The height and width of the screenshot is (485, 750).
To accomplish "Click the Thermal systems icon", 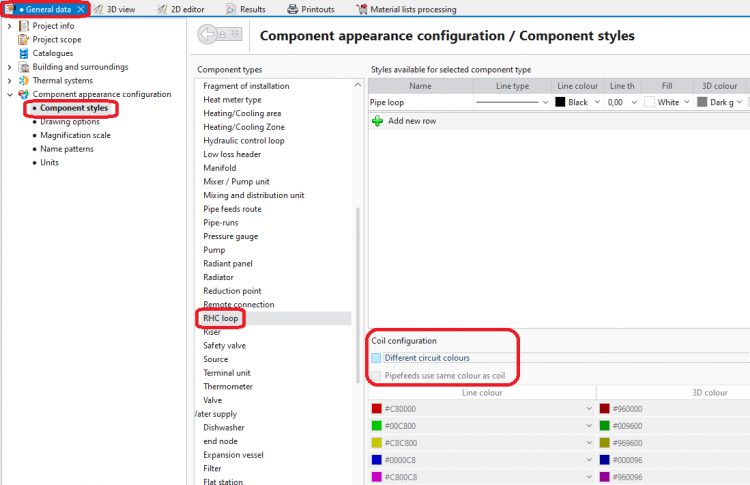I will [x=24, y=81].
